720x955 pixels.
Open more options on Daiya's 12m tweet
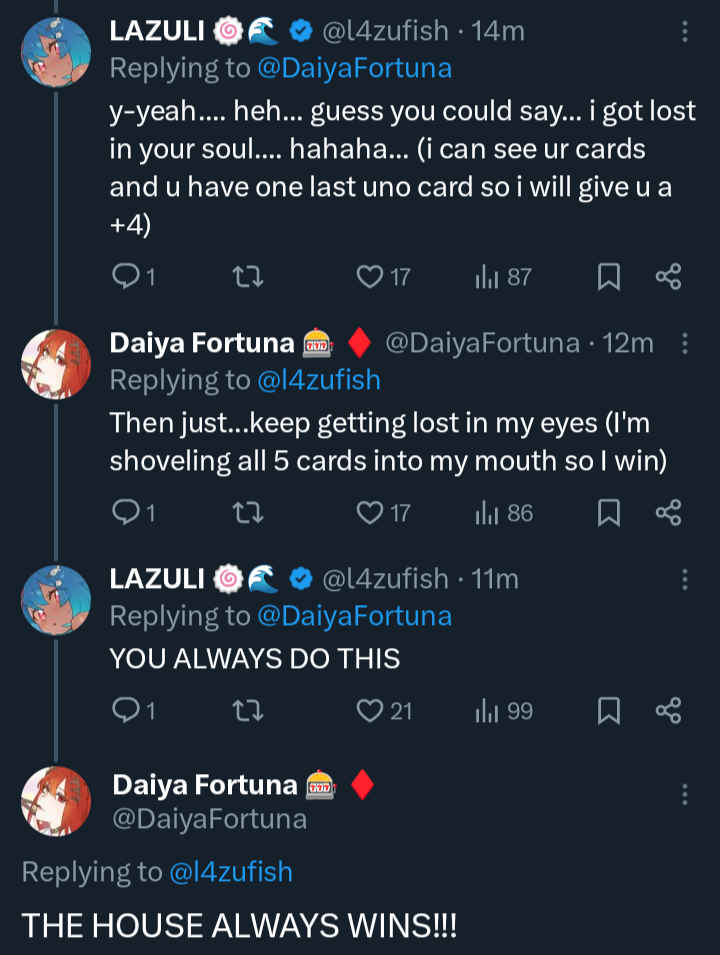[x=685, y=344]
